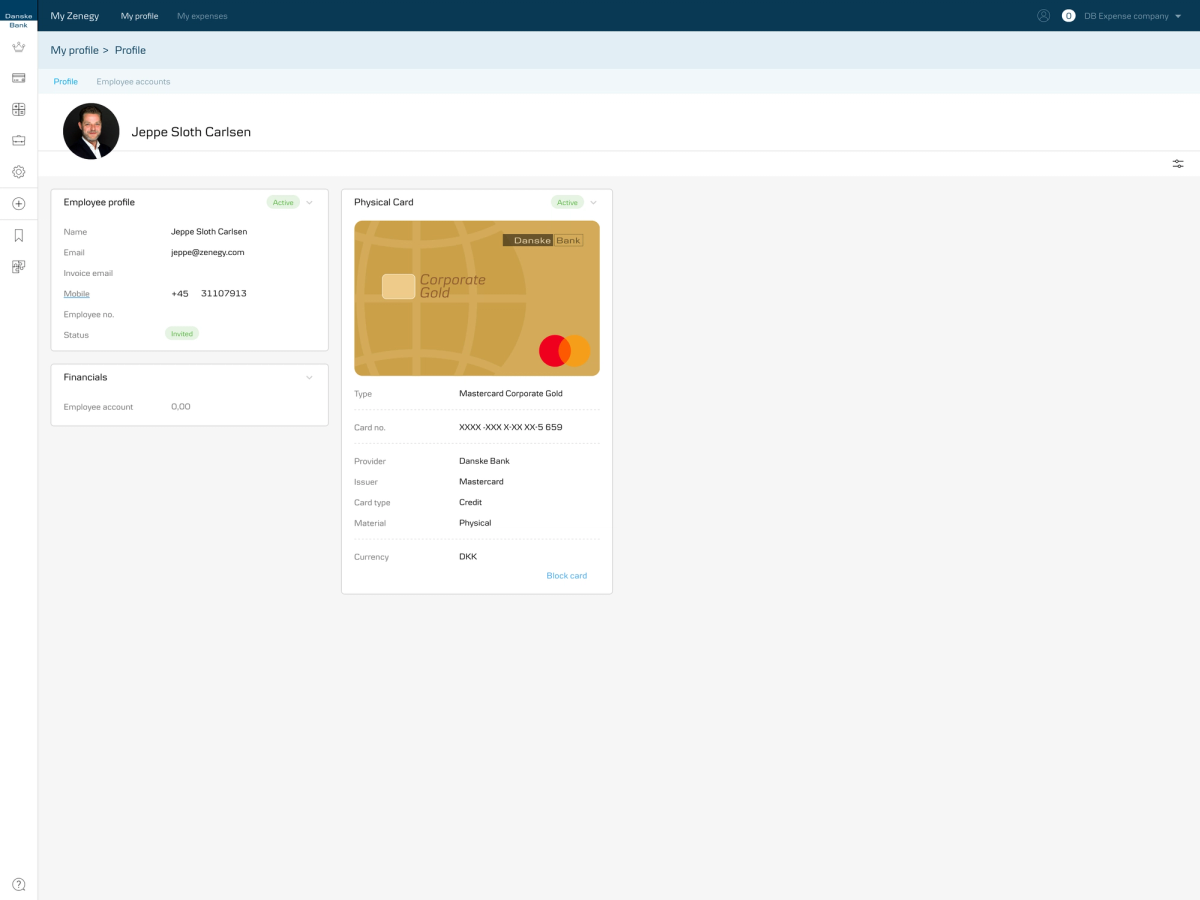
Task: Open the credit card icon in sidebar
Action: click(18, 78)
